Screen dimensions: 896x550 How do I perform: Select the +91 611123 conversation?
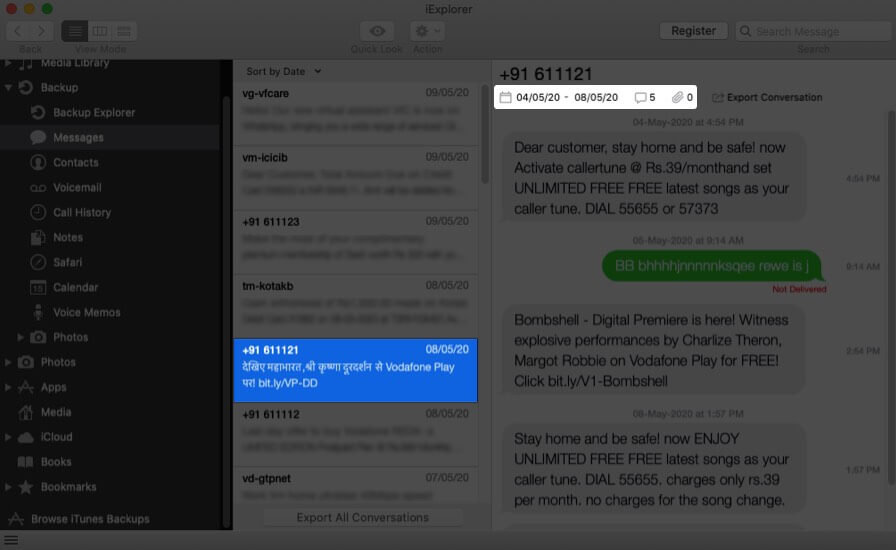355,242
